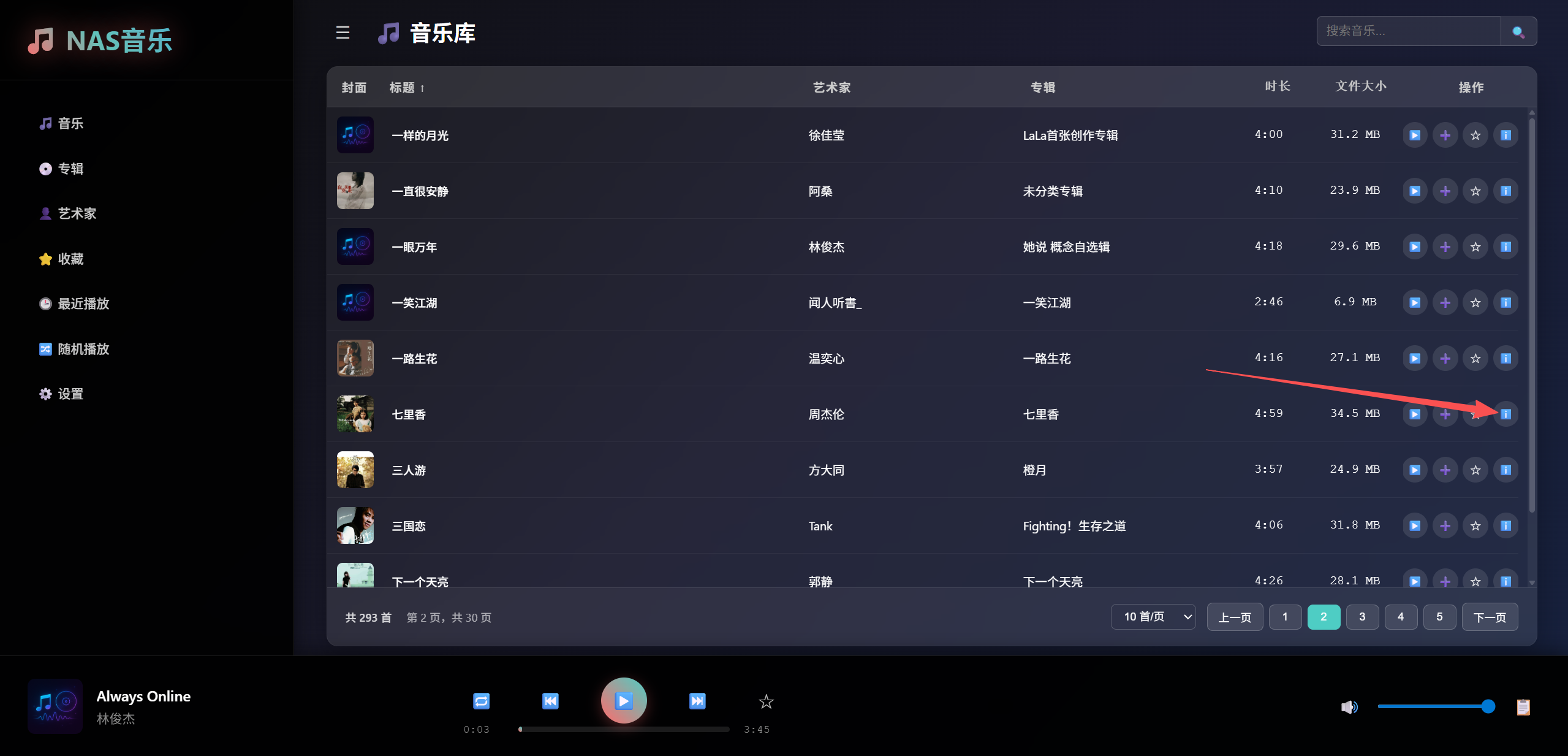
Task: Favorite the song 三人游
Action: tap(1475, 470)
